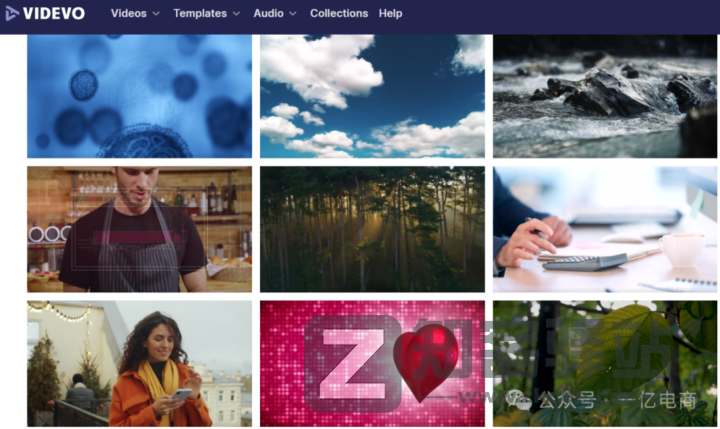The width and height of the screenshot is (720, 429).
Task: Click the VIDEVO brand name text
Action: click(54, 13)
